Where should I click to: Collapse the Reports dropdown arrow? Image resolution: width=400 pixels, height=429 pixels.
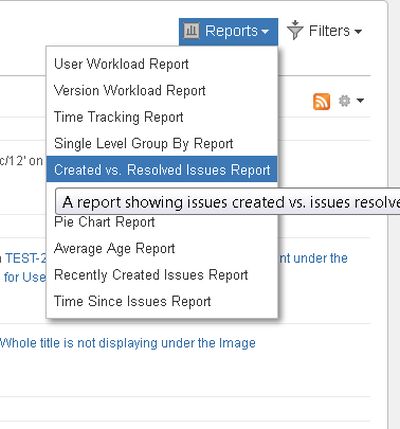tap(265, 32)
